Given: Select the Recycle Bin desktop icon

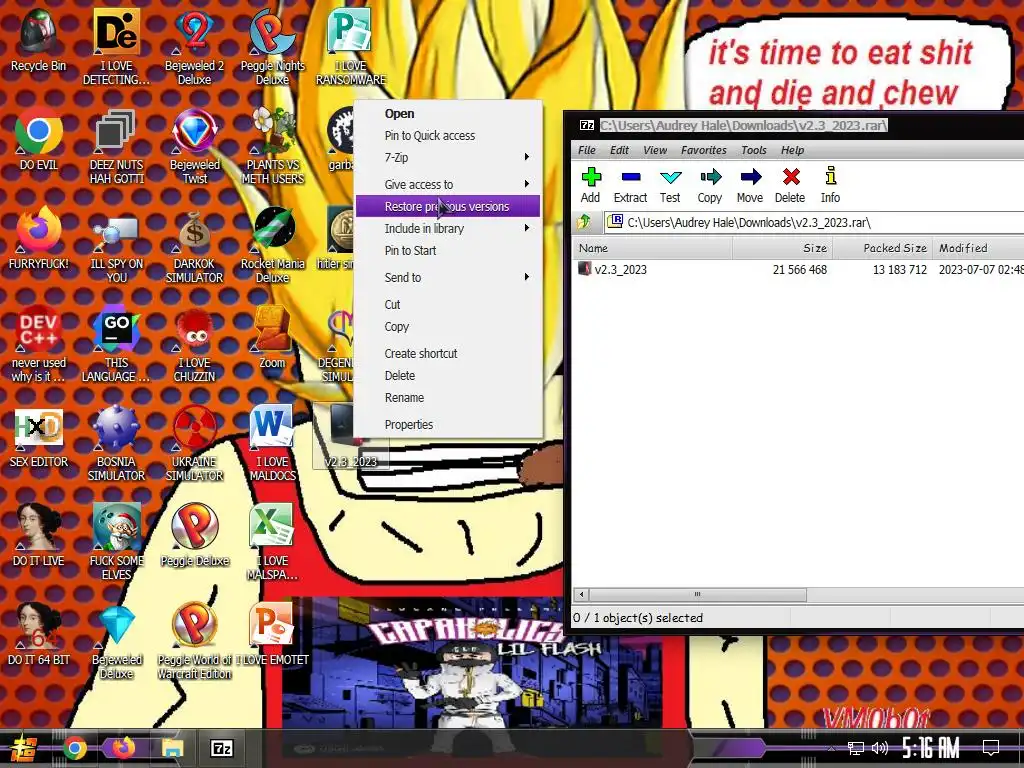Looking at the screenshot, I should click(x=38, y=40).
